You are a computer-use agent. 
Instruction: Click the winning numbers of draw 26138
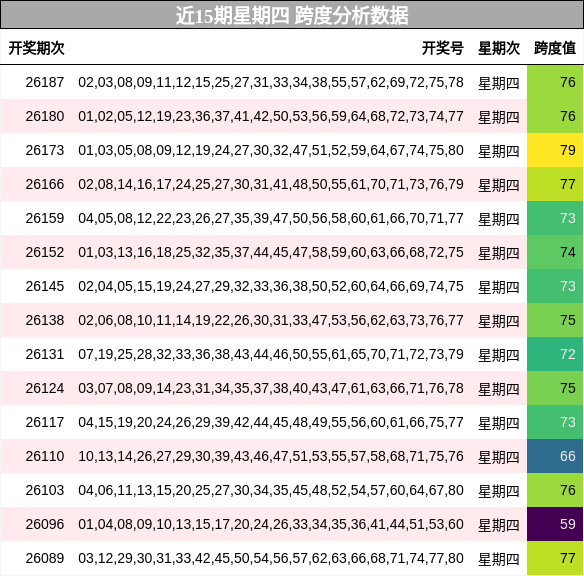(271, 320)
